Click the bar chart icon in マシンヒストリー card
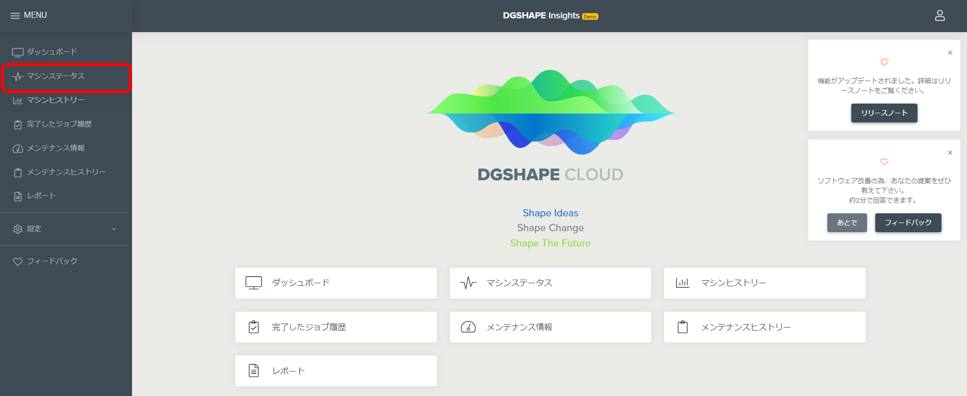The width and height of the screenshot is (967, 396). tap(682, 283)
